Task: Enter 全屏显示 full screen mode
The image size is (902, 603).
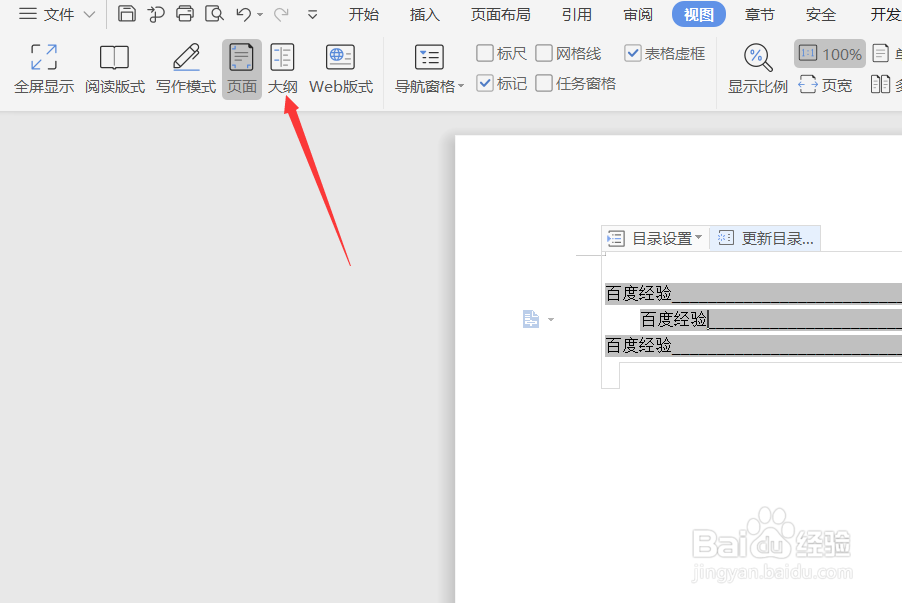Action: [44, 68]
